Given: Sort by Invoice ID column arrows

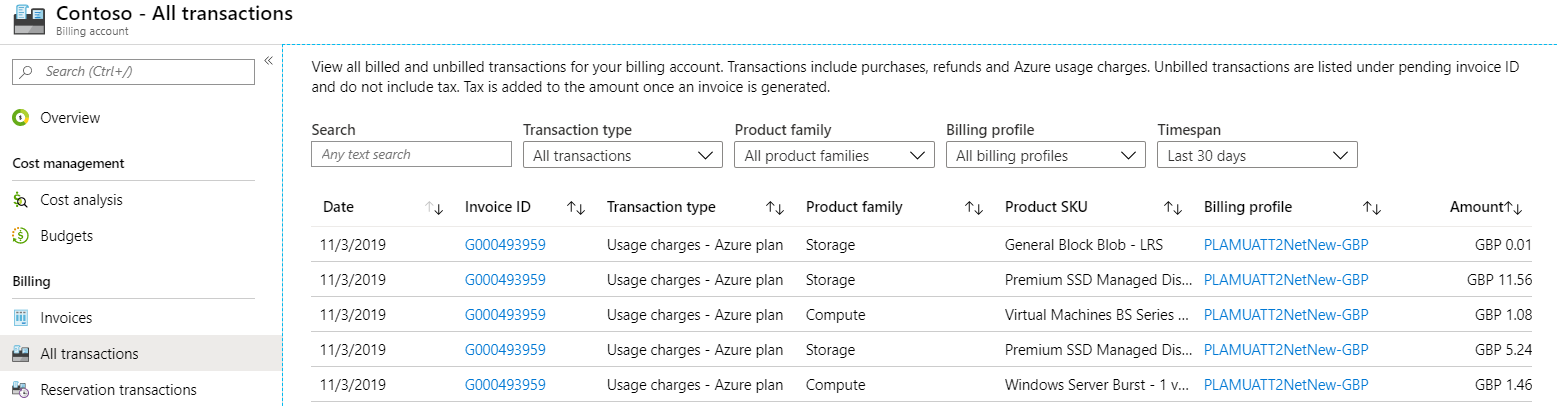Looking at the screenshot, I should click(x=576, y=208).
